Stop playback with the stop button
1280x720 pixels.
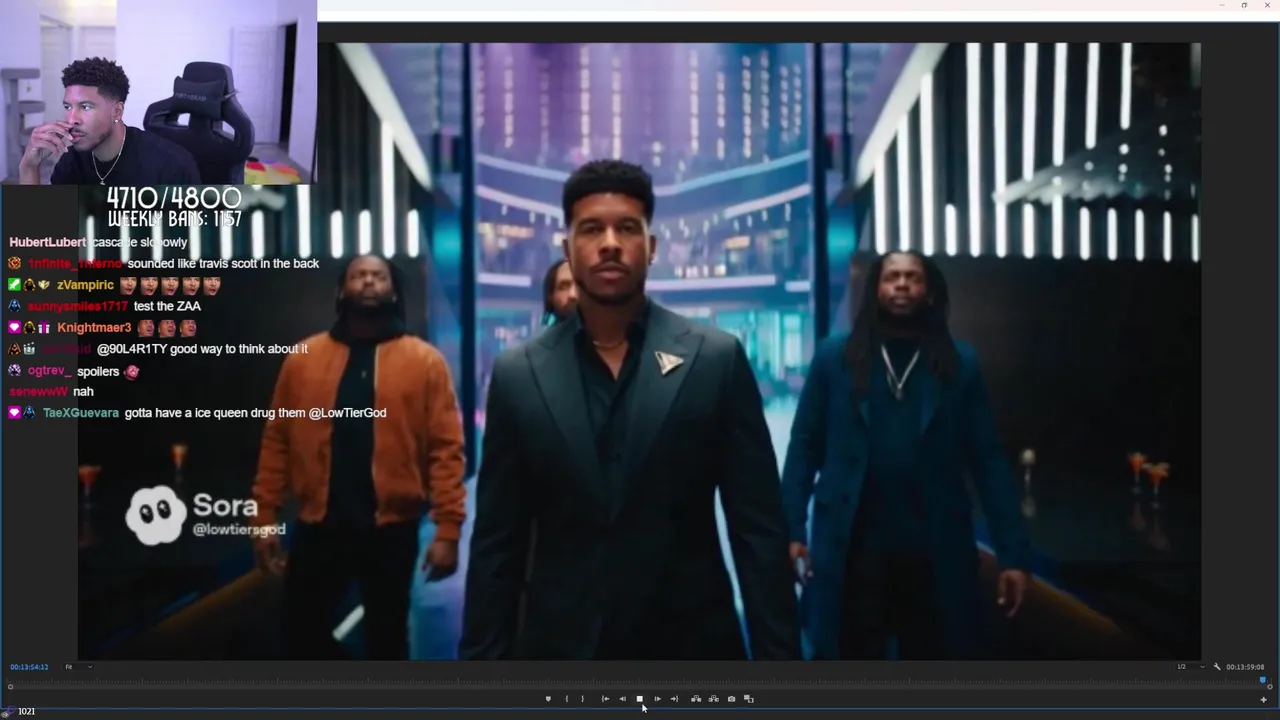tap(639, 699)
